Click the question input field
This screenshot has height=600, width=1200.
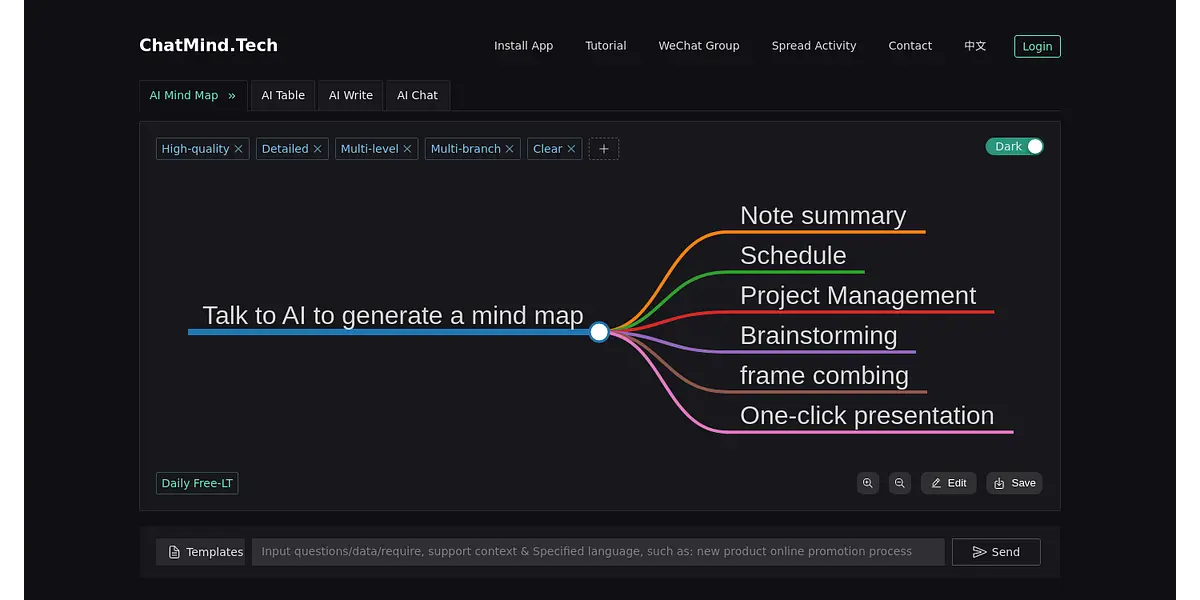(597, 552)
